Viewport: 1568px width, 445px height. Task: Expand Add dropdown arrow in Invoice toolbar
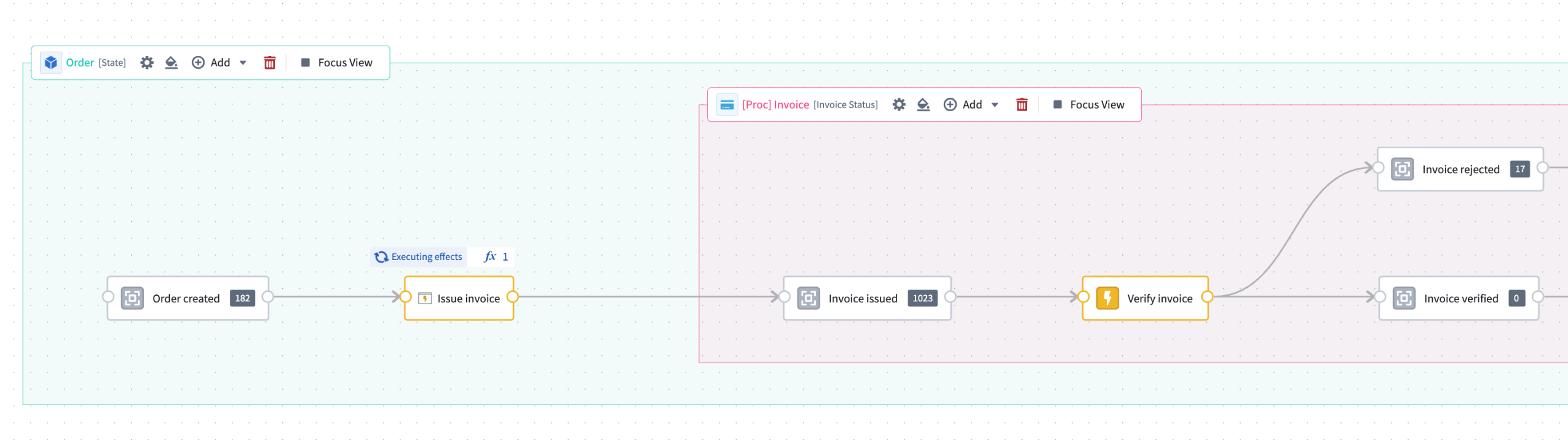pyautogui.click(x=994, y=104)
